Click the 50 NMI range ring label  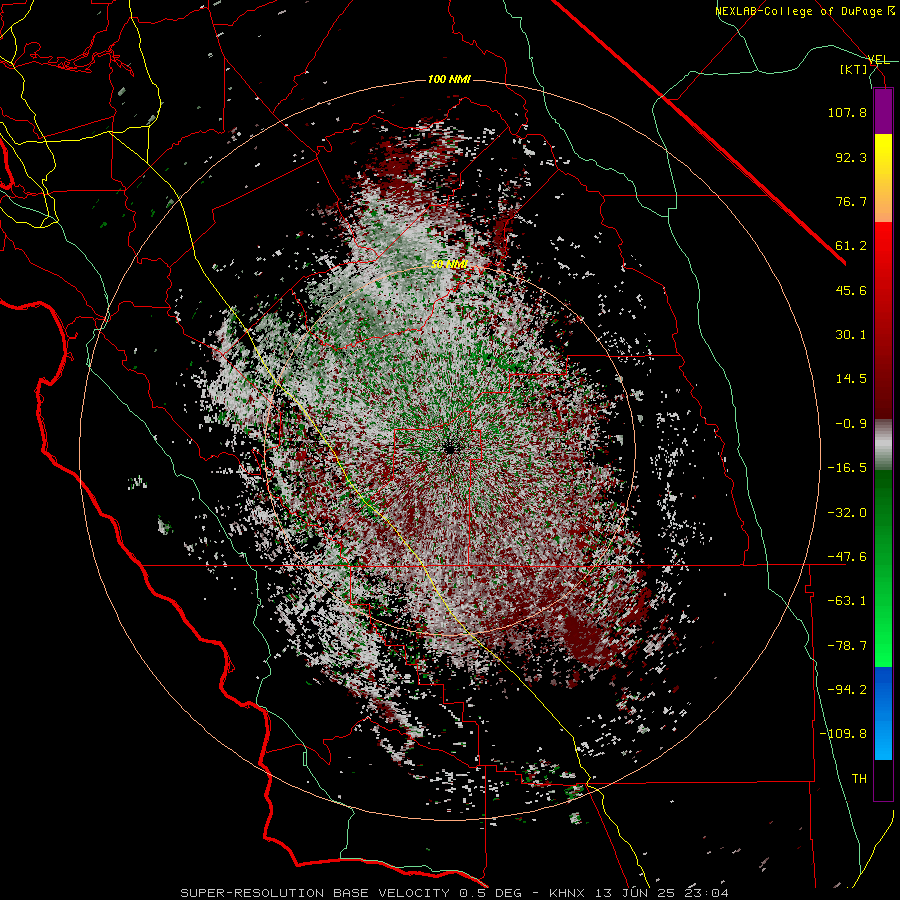tap(449, 265)
